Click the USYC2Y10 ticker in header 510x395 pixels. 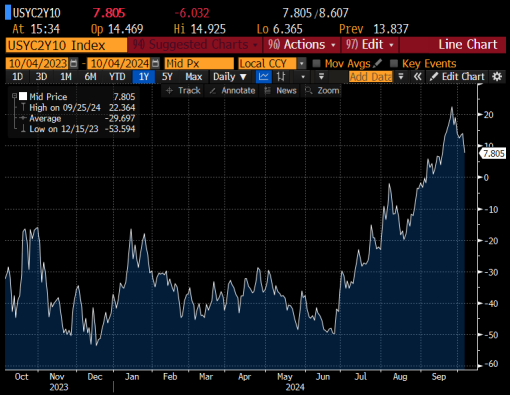point(37,13)
